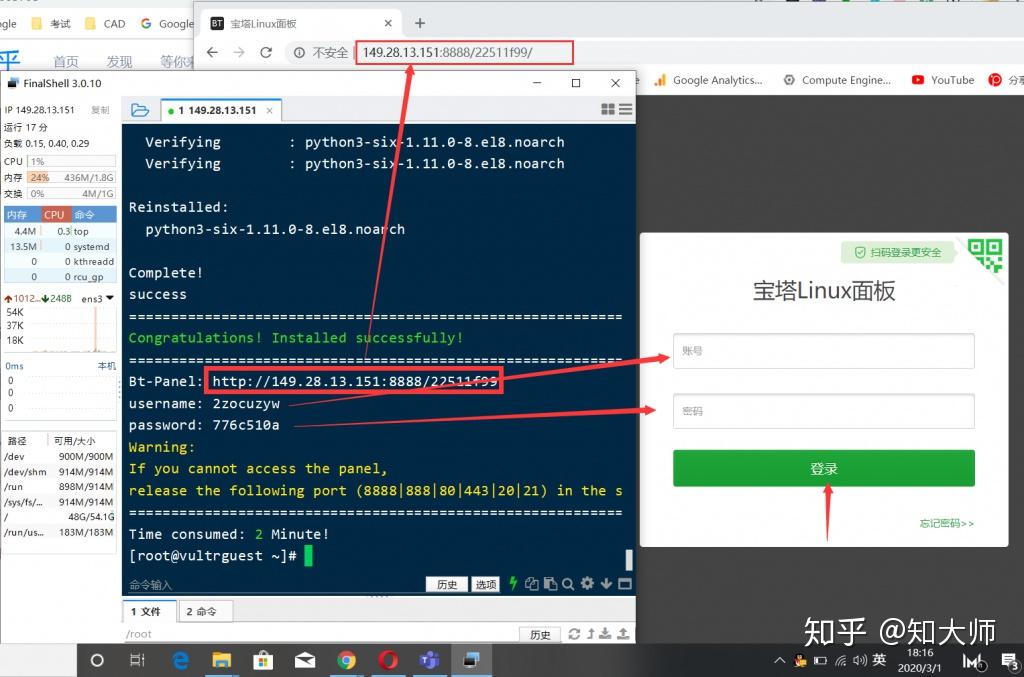The image size is (1024, 677).
Task: Click 历史 button in file panel
Action: click(x=540, y=634)
